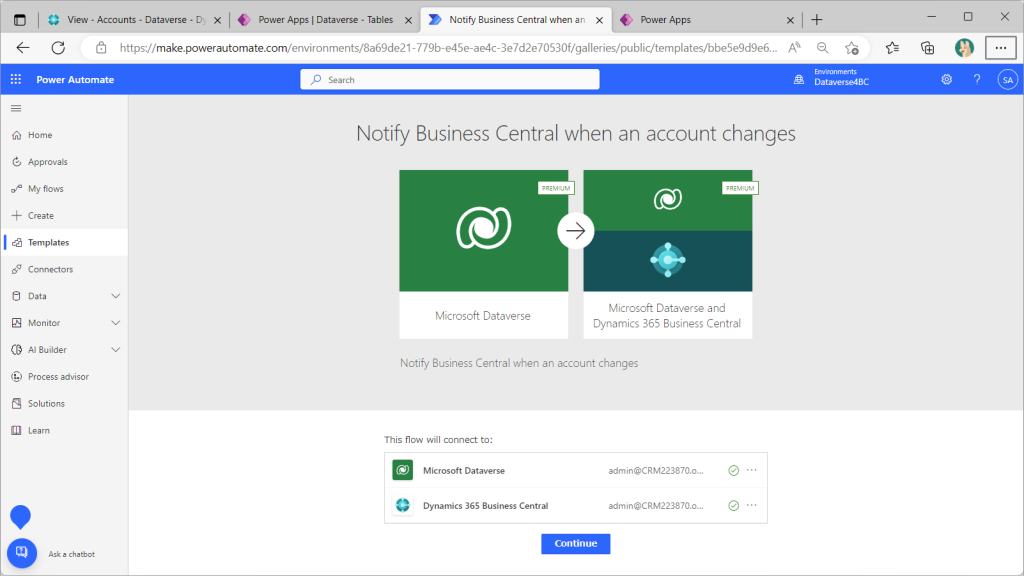
Task: Click Microsoft Dataverse green check status
Action: [733, 470]
